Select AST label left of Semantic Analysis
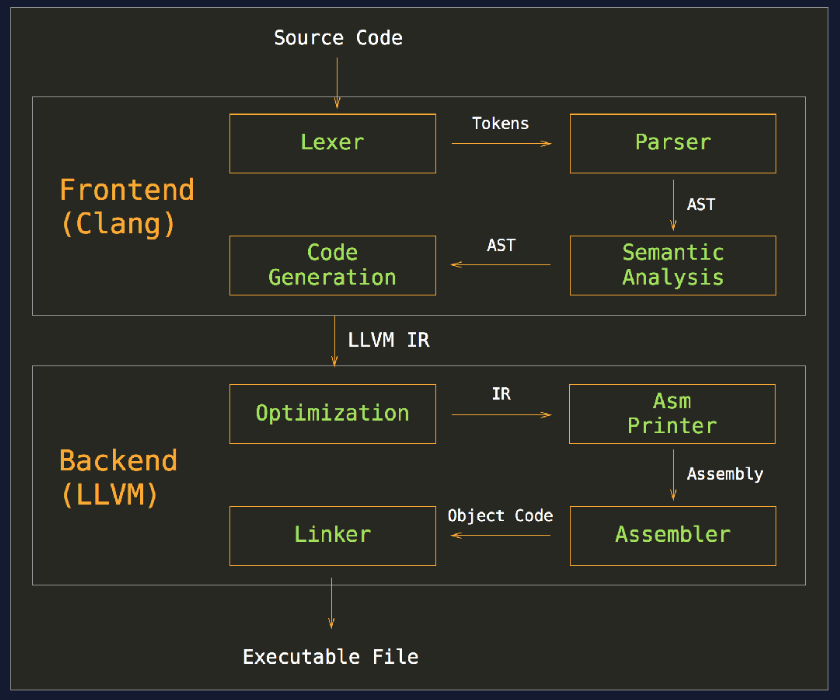840x700 pixels. (501, 245)
